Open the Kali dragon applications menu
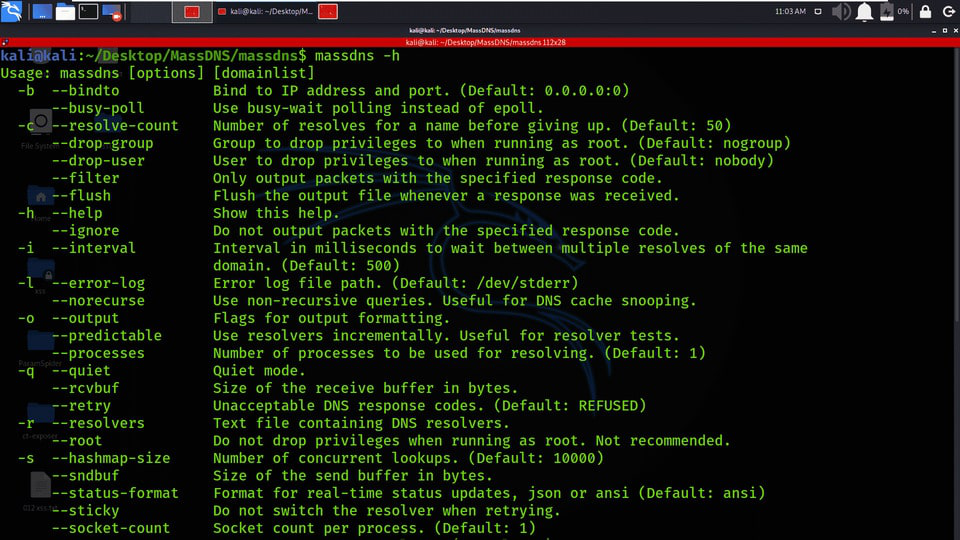This screenshot has height=540, width=960. coord(12,11)
